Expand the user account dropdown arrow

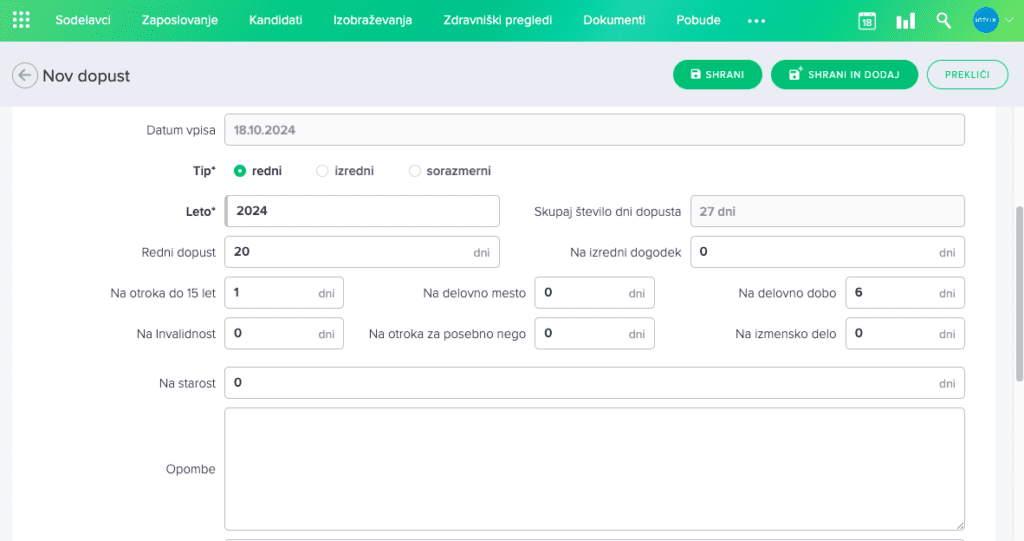coord(1008,21)
